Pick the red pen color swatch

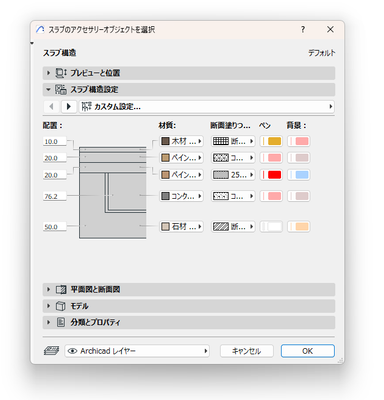271,175
